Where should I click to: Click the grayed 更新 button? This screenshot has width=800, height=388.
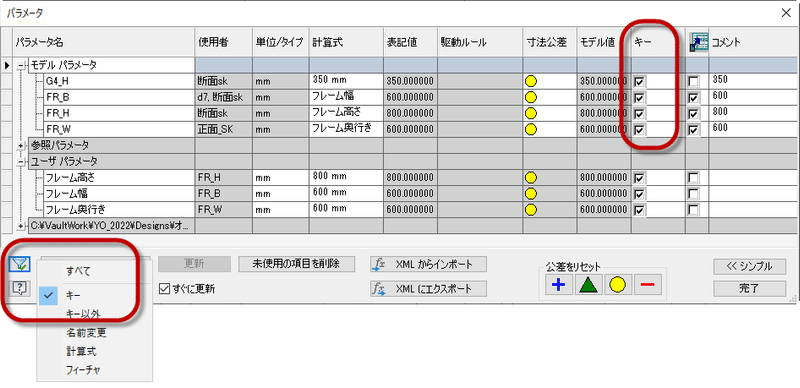(194, 264)
